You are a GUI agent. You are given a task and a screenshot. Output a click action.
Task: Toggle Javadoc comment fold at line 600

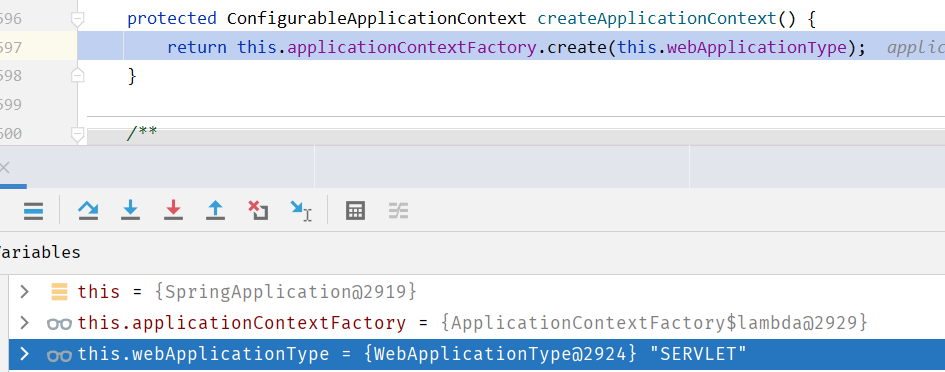coord(77,133)
